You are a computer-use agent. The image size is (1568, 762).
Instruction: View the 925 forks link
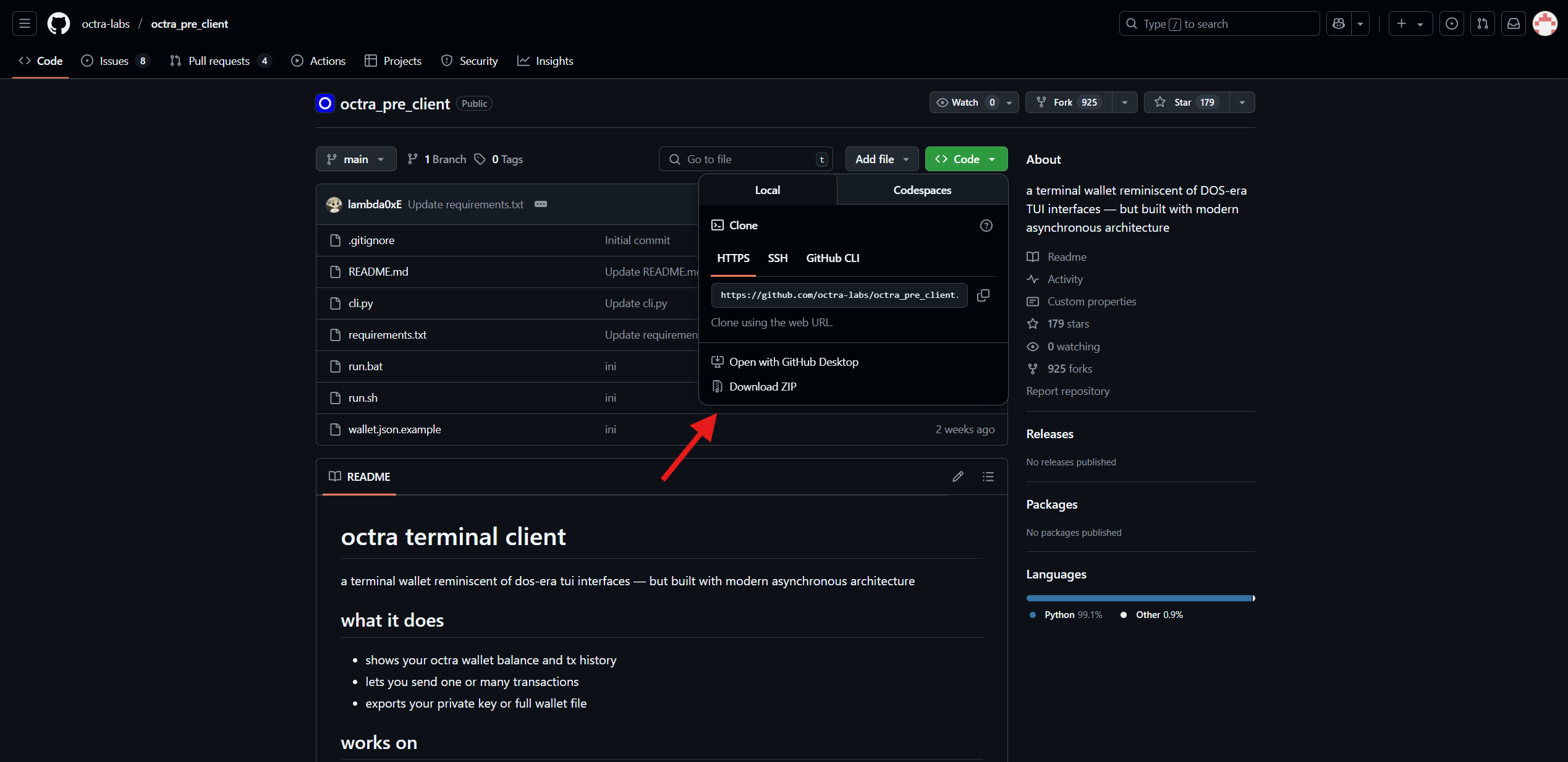coord(1059,368)
